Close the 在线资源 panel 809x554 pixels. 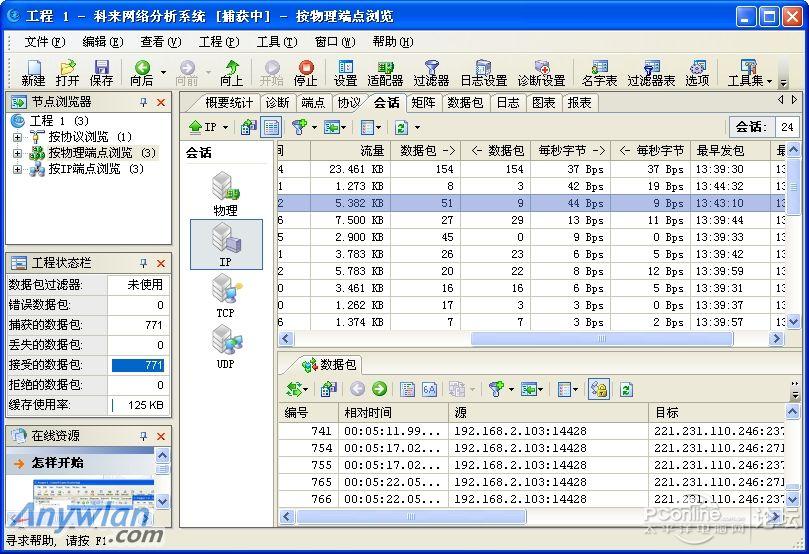click(x=161, y=436)
